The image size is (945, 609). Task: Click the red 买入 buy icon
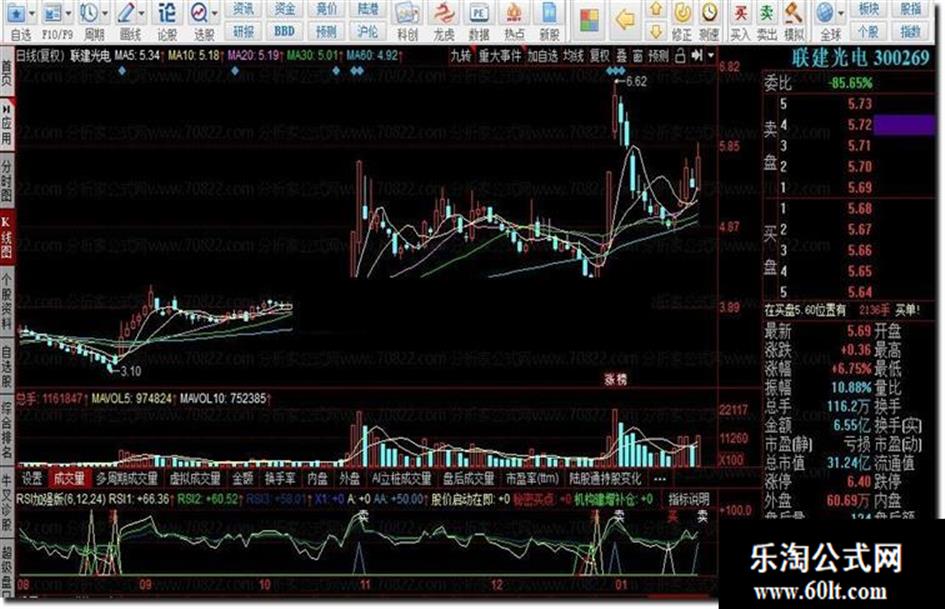tap(740, 13)
